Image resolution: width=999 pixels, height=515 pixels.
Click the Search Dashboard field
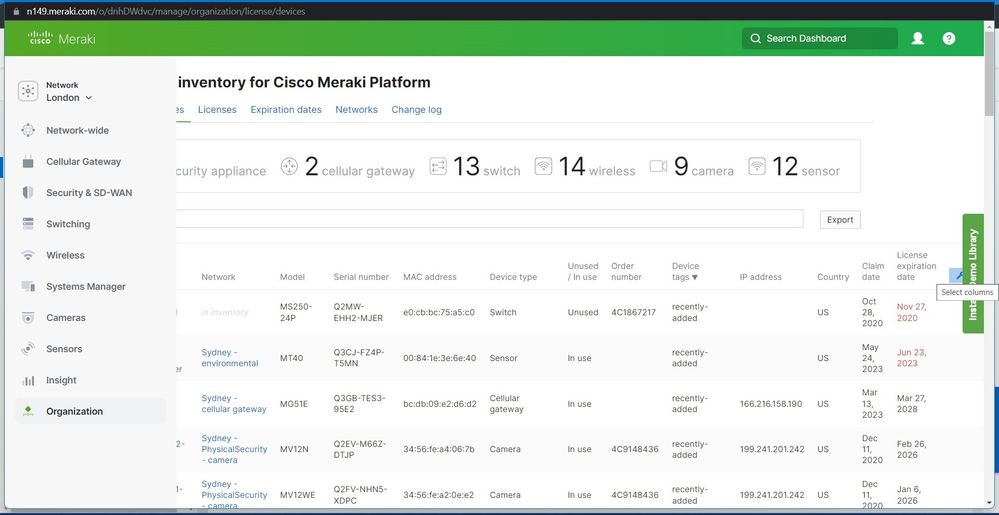[819, 38]
